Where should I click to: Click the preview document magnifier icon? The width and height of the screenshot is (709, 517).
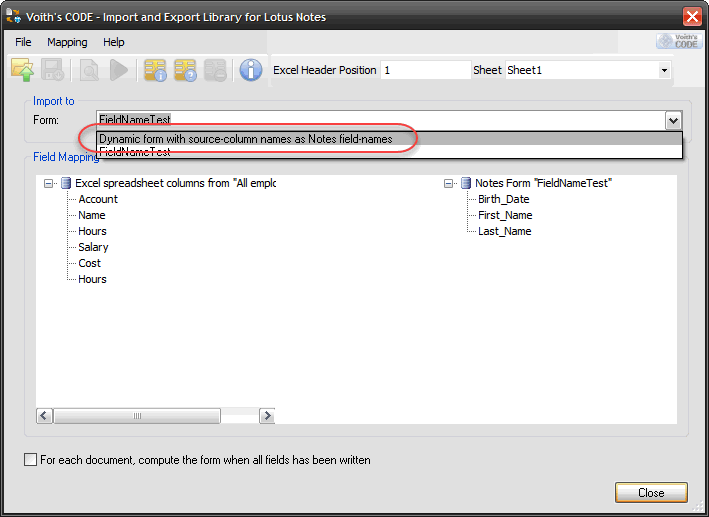(90, 70)
